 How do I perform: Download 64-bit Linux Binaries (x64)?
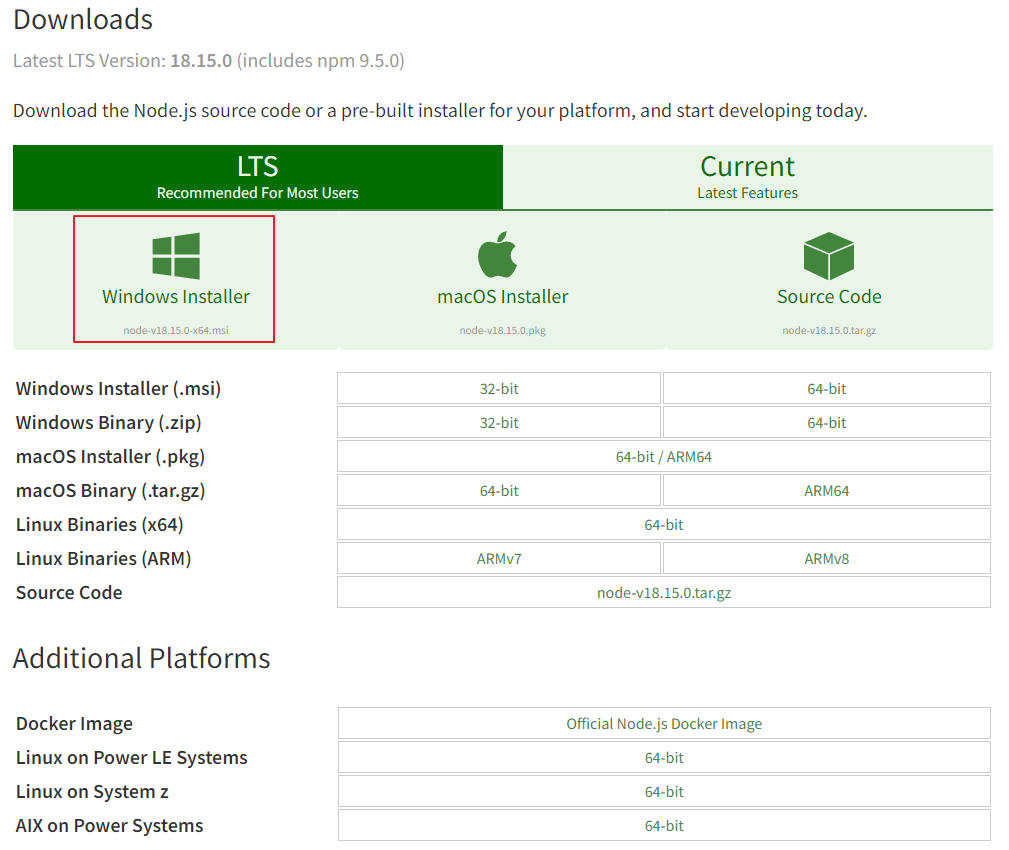(664, 525)
